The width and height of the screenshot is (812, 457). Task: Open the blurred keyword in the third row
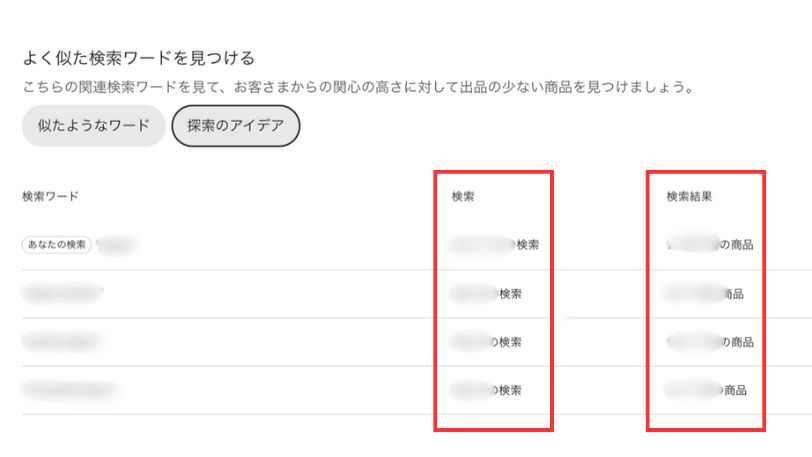60,342
